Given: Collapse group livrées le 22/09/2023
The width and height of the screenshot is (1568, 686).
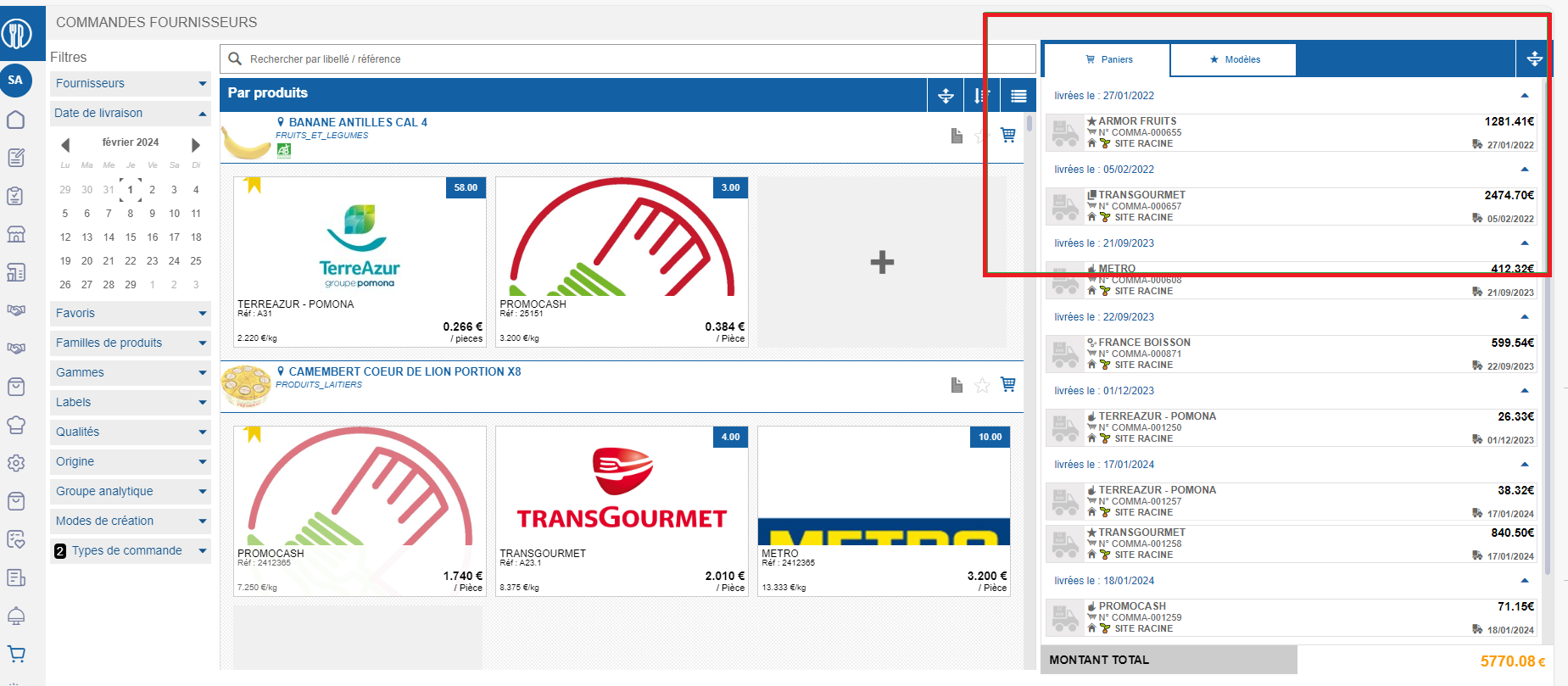Looking at the screenshot, I should point(1524,317).
